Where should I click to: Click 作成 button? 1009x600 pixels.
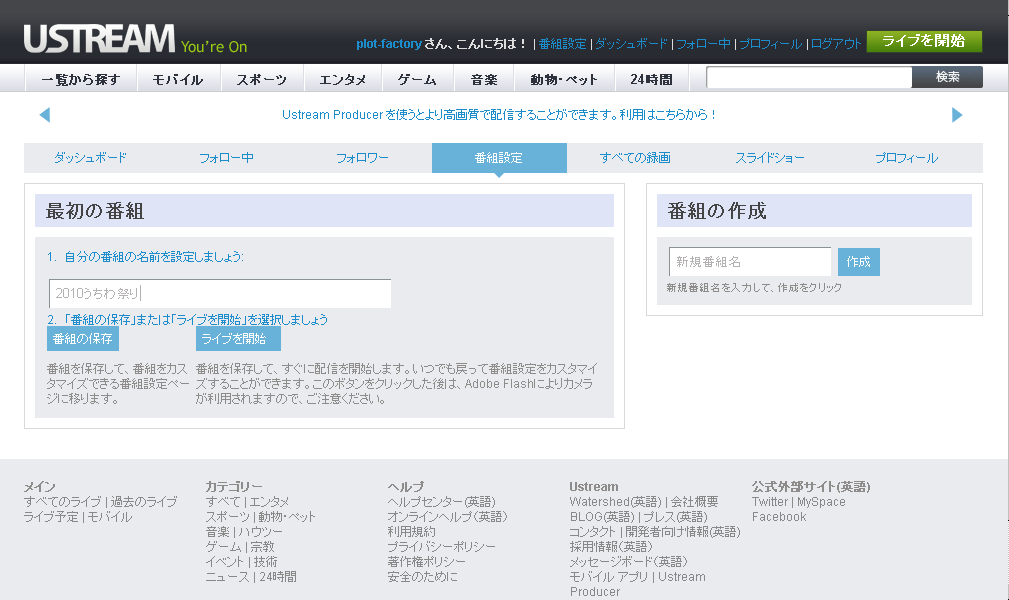[858, 262]
